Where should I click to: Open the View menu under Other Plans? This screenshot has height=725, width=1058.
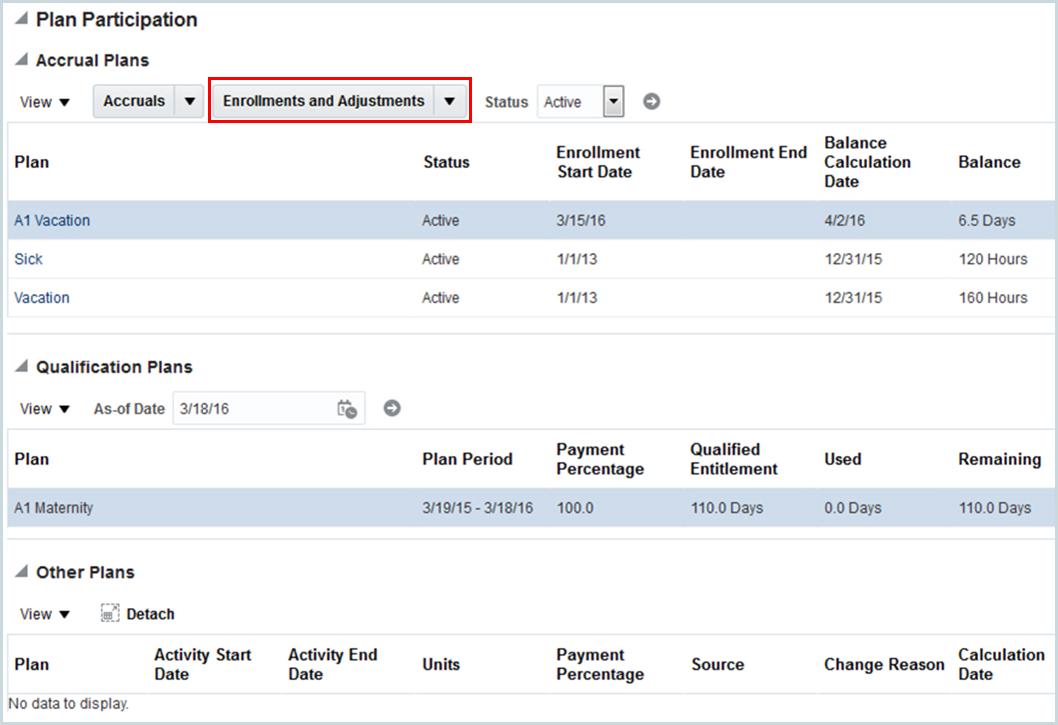point(44,613)
